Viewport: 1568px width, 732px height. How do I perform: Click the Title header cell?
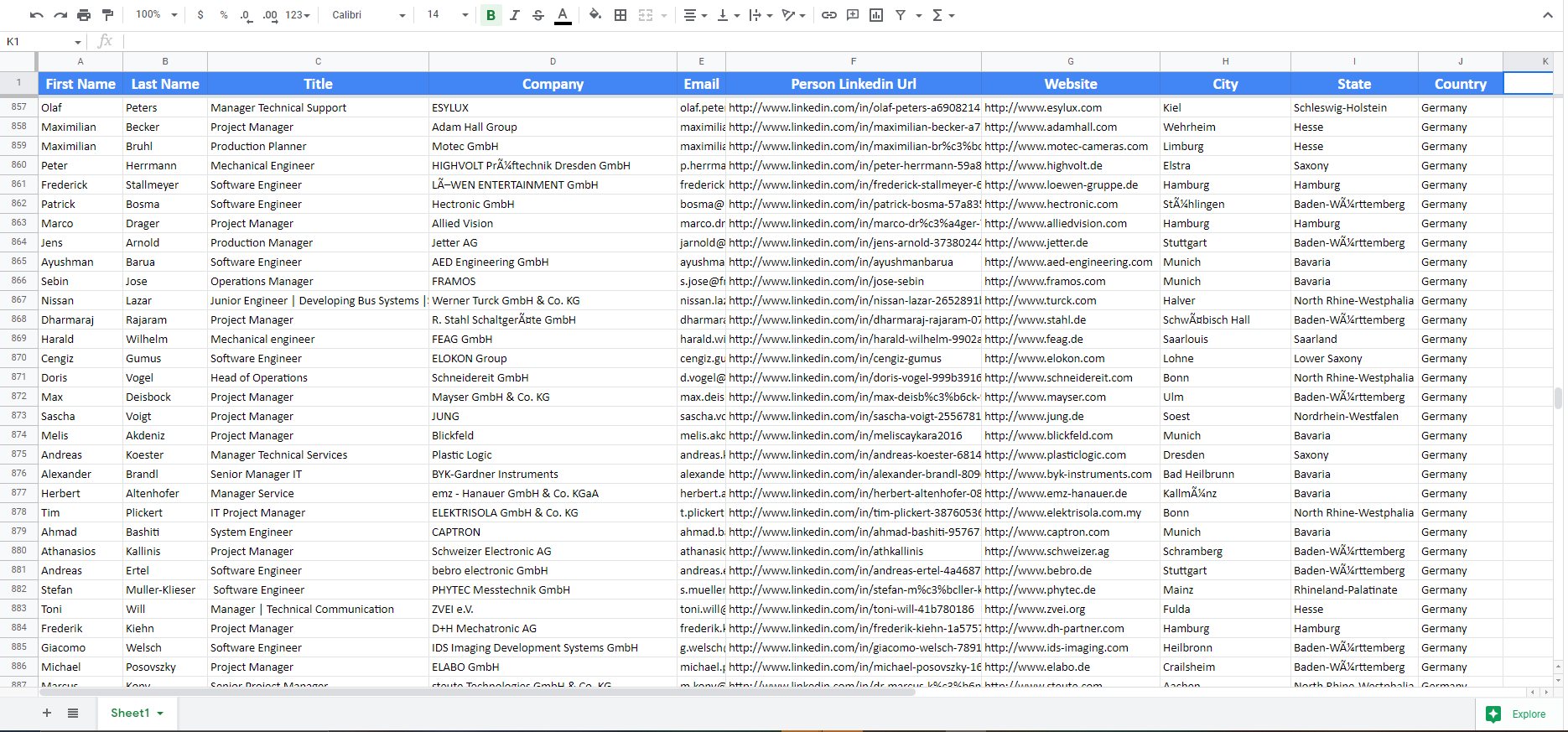click(x=318, y=84)
